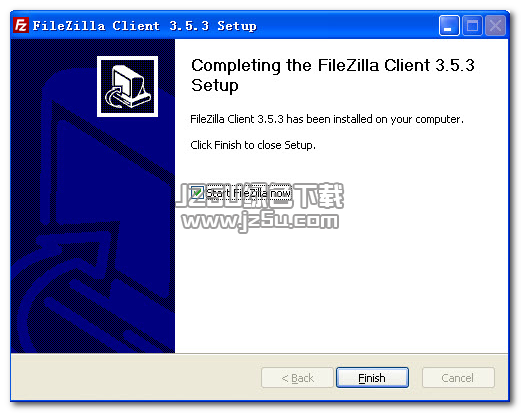This screenshot has height=413, width=521.
Task: Select the greyed-out Cancel button
Action: pyautogui.click(x=458, y=378)
